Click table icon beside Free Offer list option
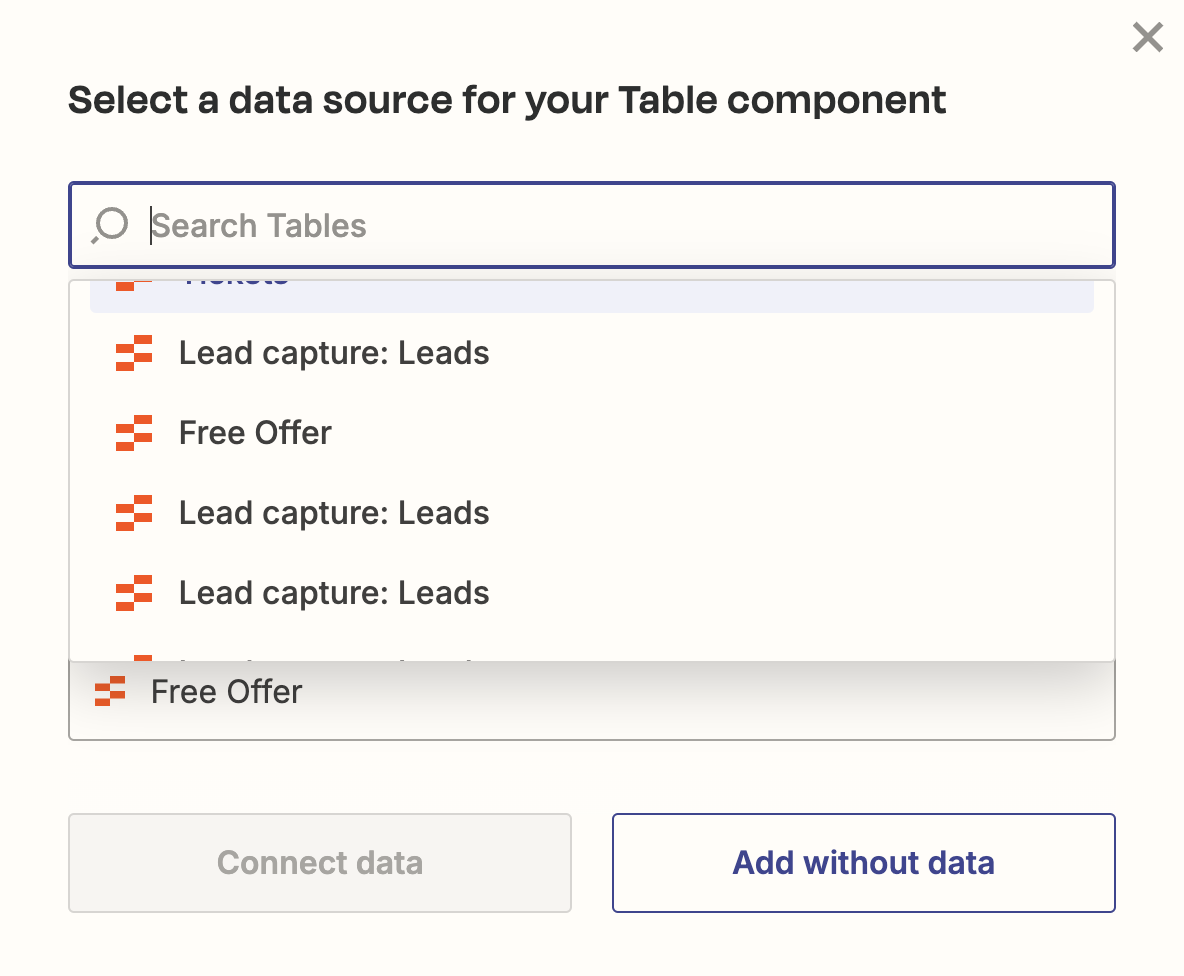The height and width of the screenshot is (976, 1184). [x=133, y=433]
